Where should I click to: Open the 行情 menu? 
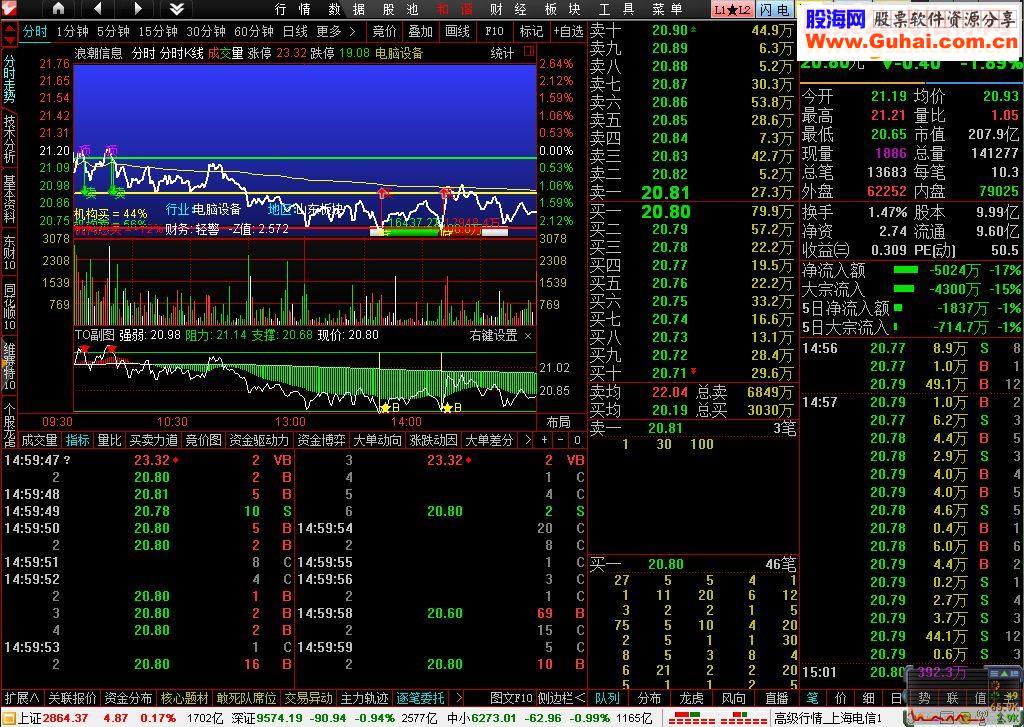pos(292,9)
